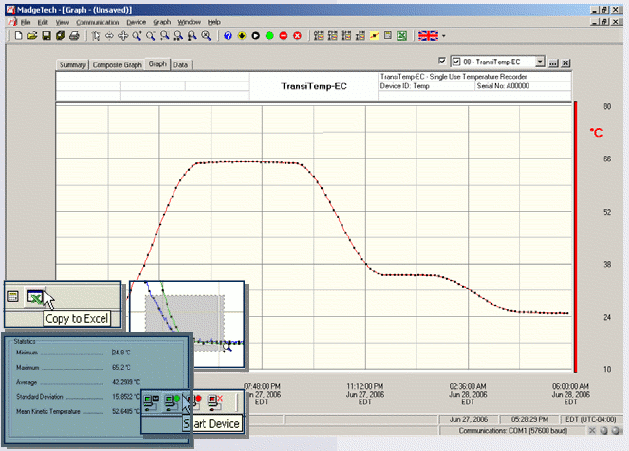Open the Device menu
The width and height of the screenshot is (629, 451).
click(136, 22)
